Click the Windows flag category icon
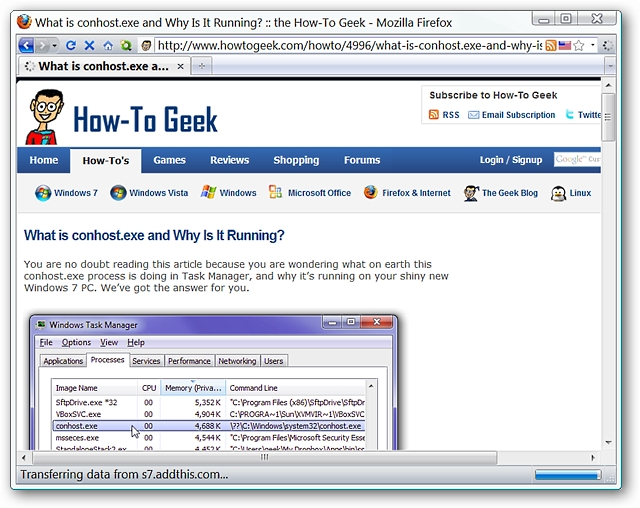Screen dimensions: 640x508 click(208, 192)
